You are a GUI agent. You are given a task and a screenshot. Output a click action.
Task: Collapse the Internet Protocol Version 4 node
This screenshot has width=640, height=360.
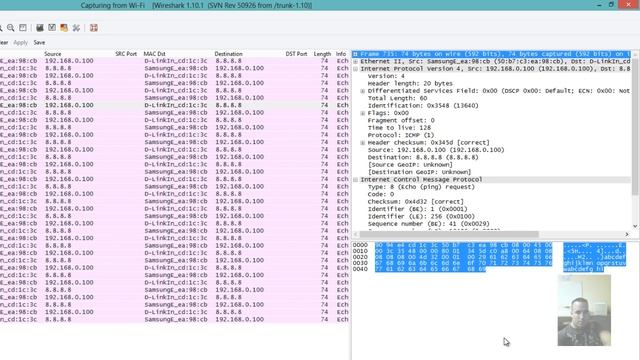(356, 69)
